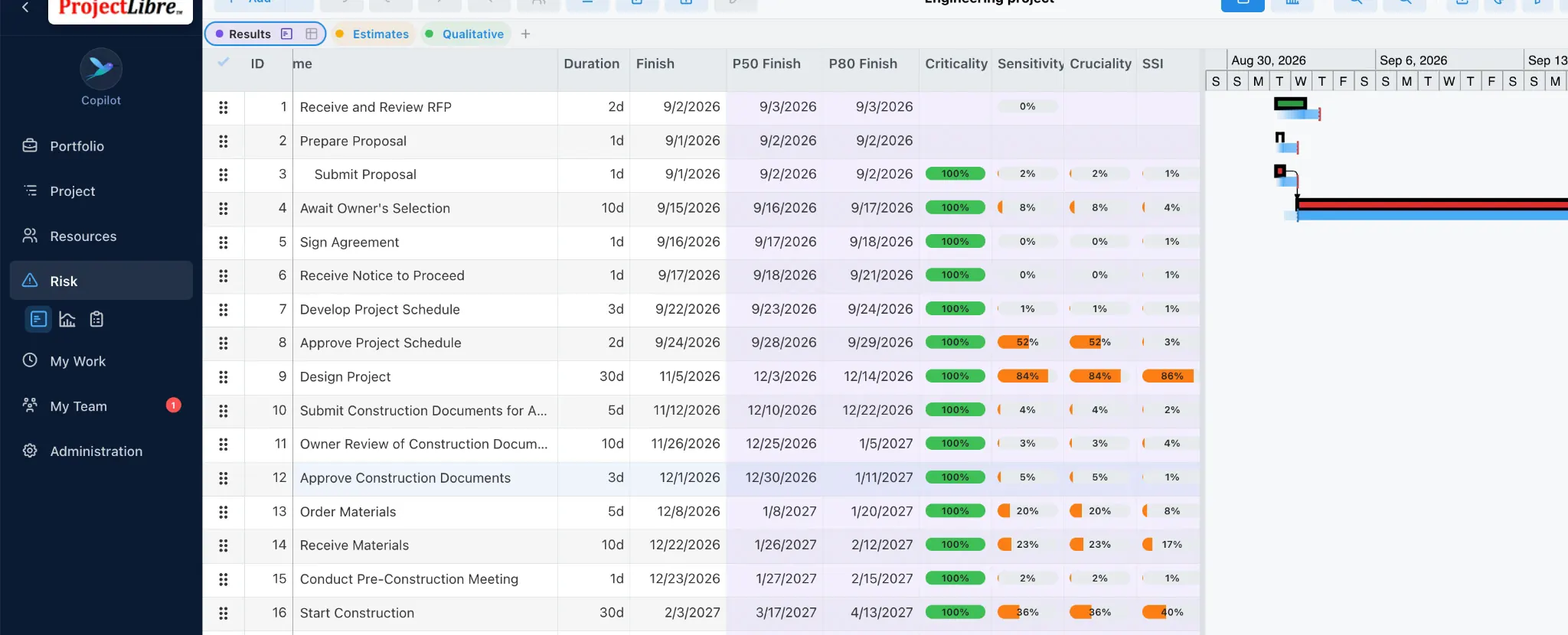Screen dimensions: 1568x635
Task: Grab the drag handle for row 1
Action: 224,107
